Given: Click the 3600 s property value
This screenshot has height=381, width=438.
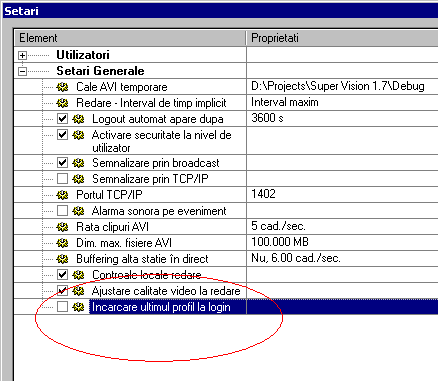Looking at the screenshot, I should tap(267, 118).
